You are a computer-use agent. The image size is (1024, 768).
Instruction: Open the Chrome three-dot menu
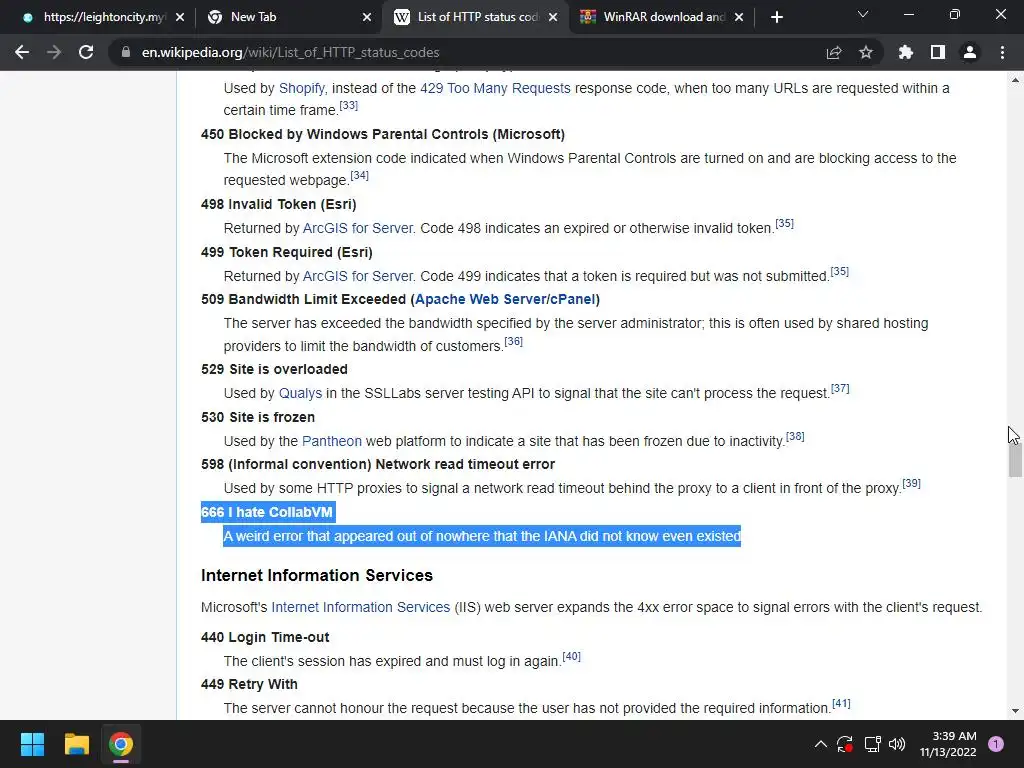(1002, 52)
